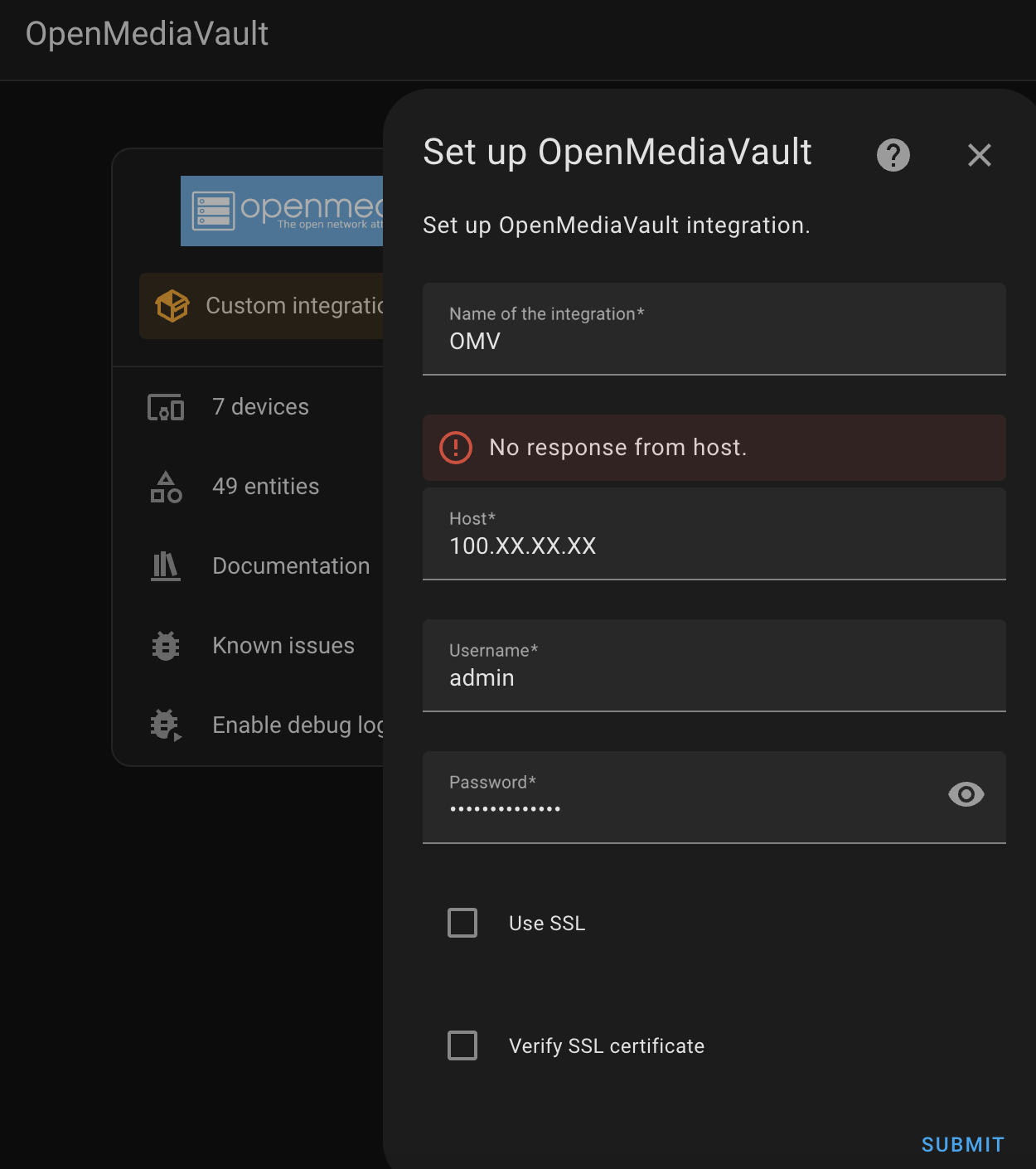Open the Known issues link
This screenshot has height=1169, width=1036.
283,645
